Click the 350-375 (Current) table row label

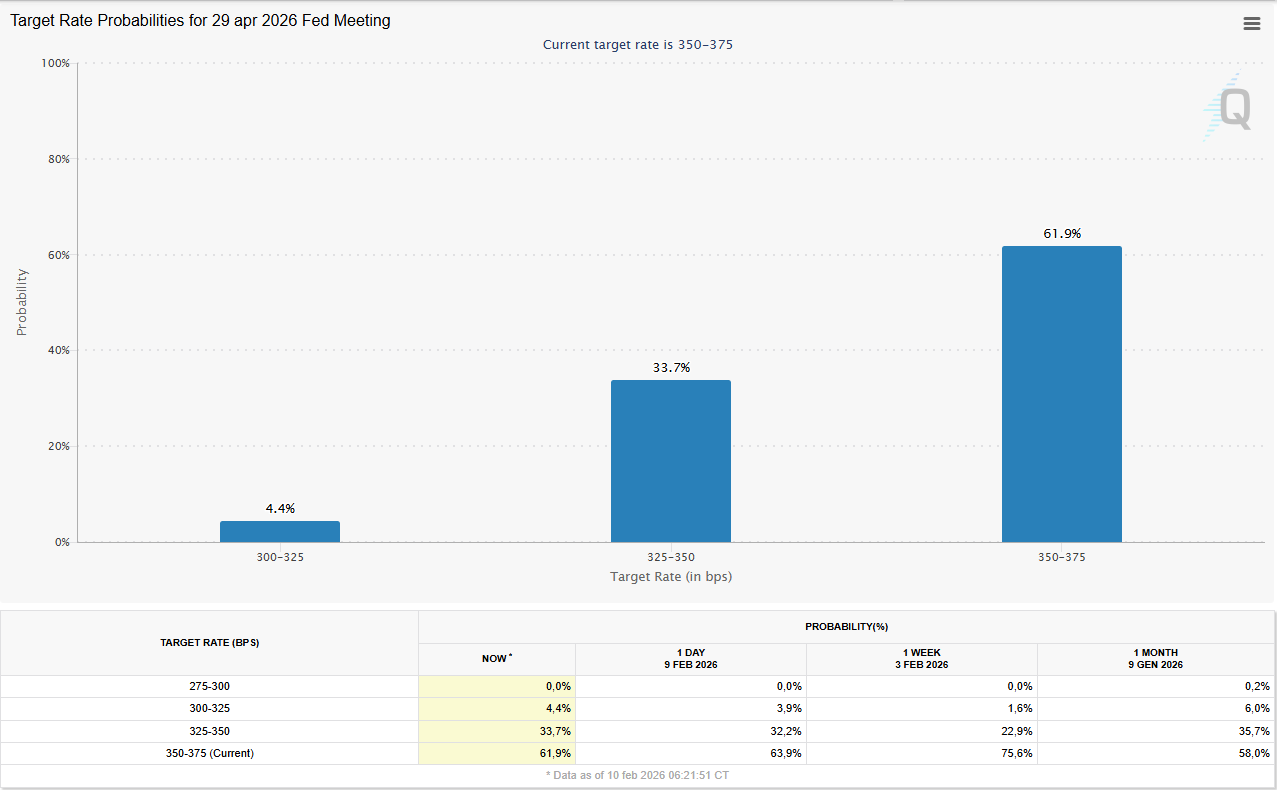(x=209, y=753)
